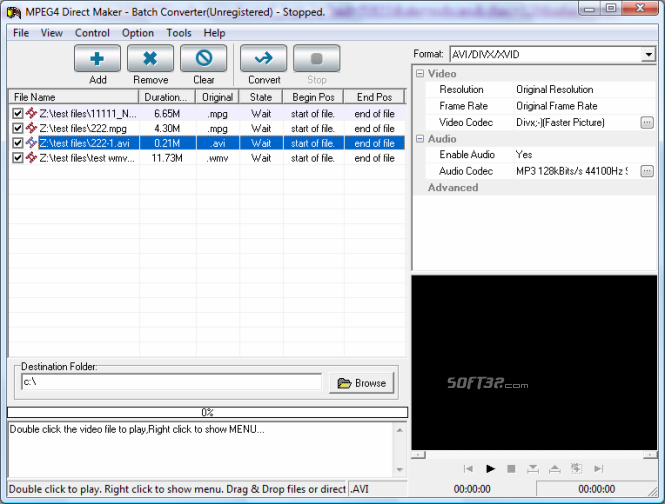The height and width of the screenshot is (504, 665).
Task: Open the Format dropdown AVI/DIVX/XVID
Action: click(x=648, y=54)
